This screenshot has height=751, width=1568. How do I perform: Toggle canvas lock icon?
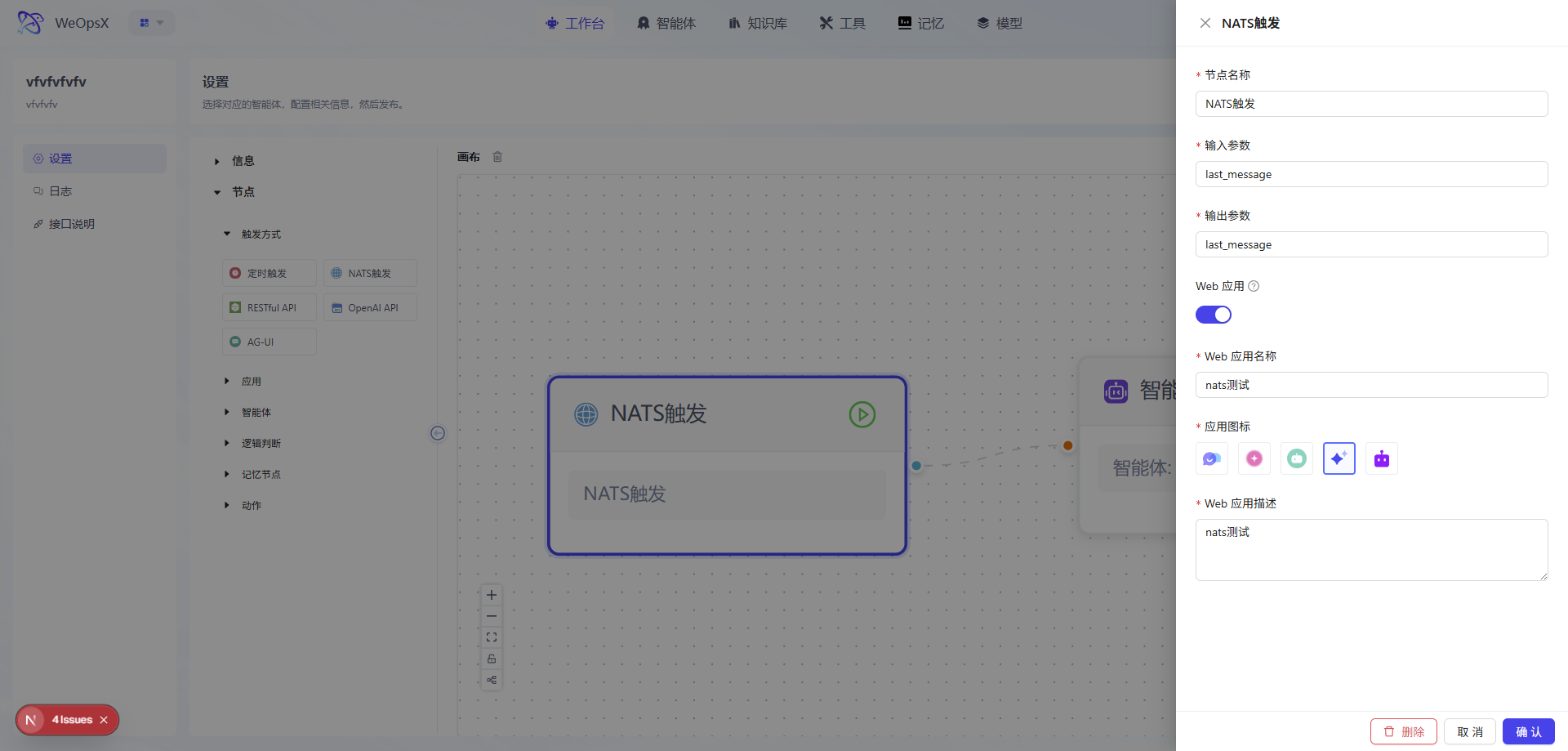point(492,659)
